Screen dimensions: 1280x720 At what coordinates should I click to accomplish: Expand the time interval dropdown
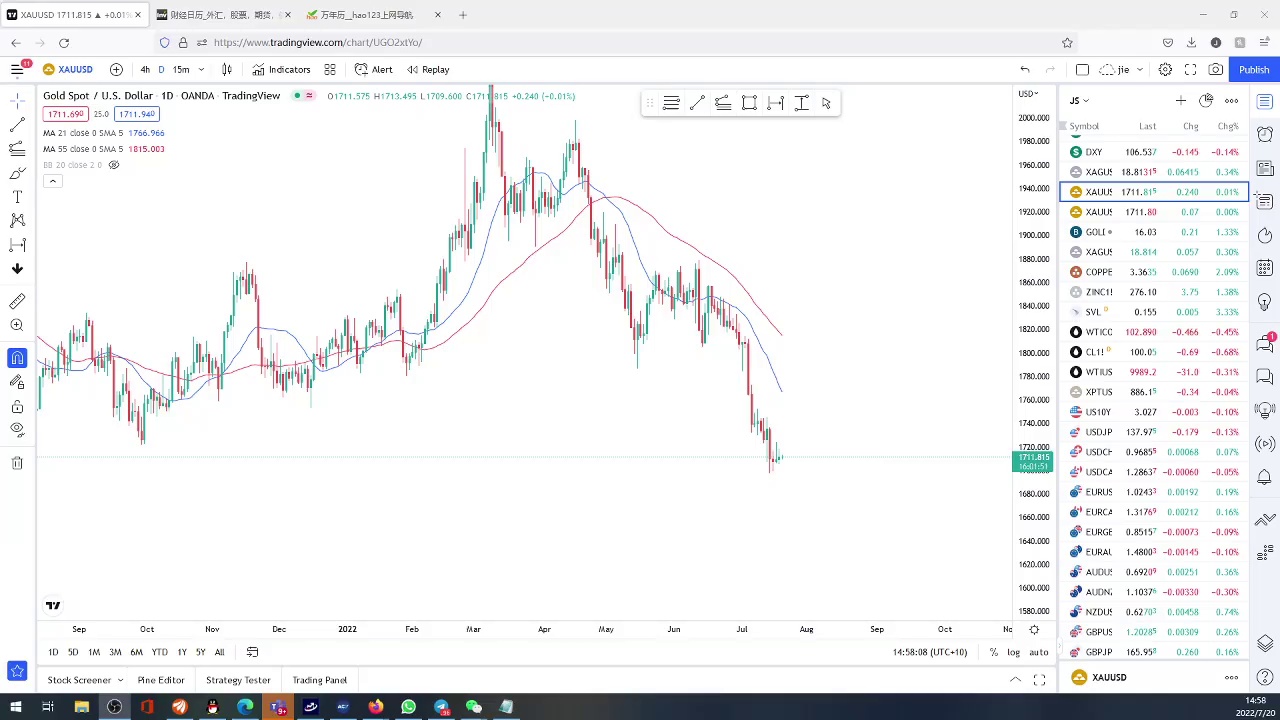point(201,69)
